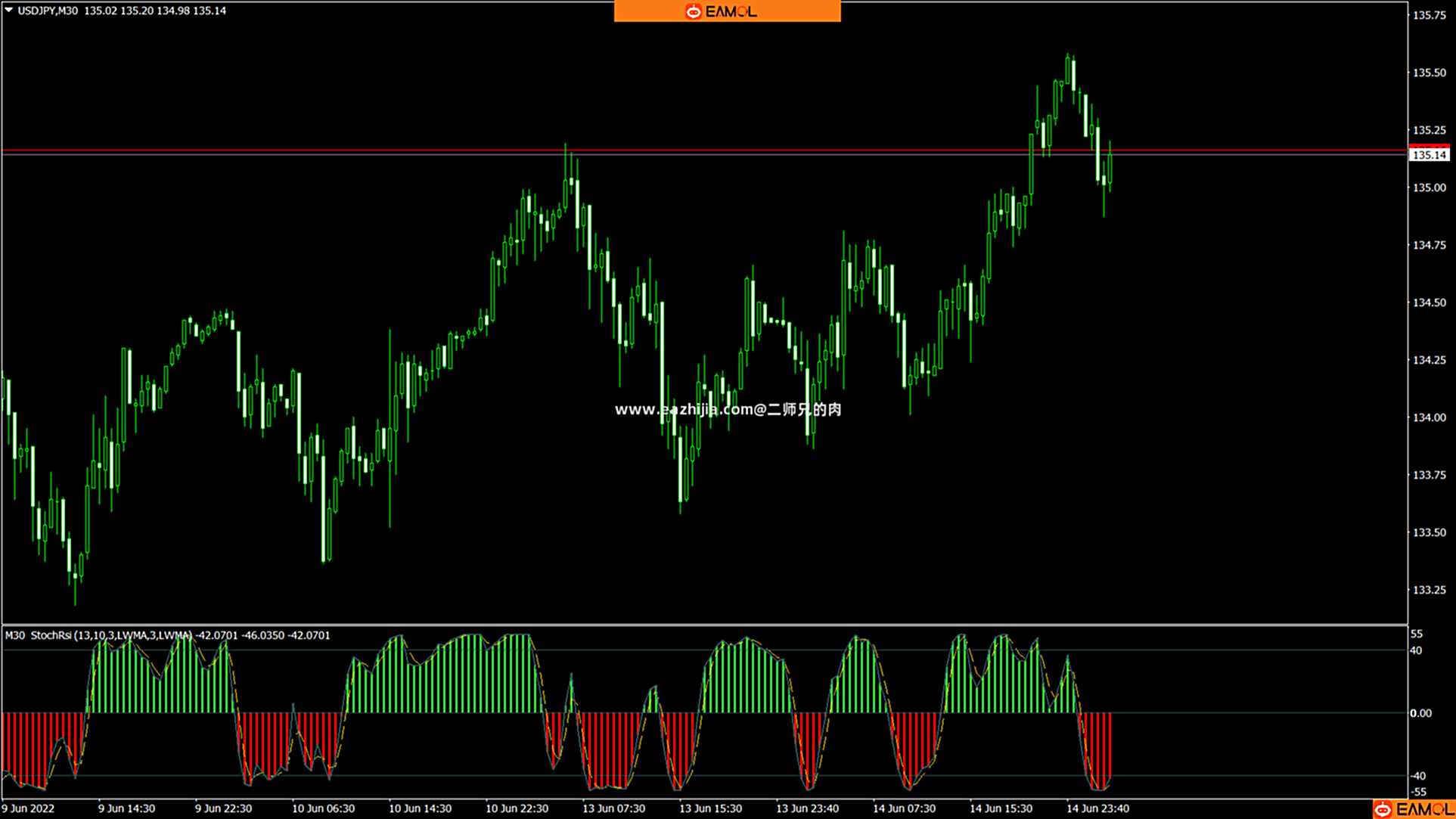
Task: Click the EAMOL logo icon at bottom right
Action: 1383,809
